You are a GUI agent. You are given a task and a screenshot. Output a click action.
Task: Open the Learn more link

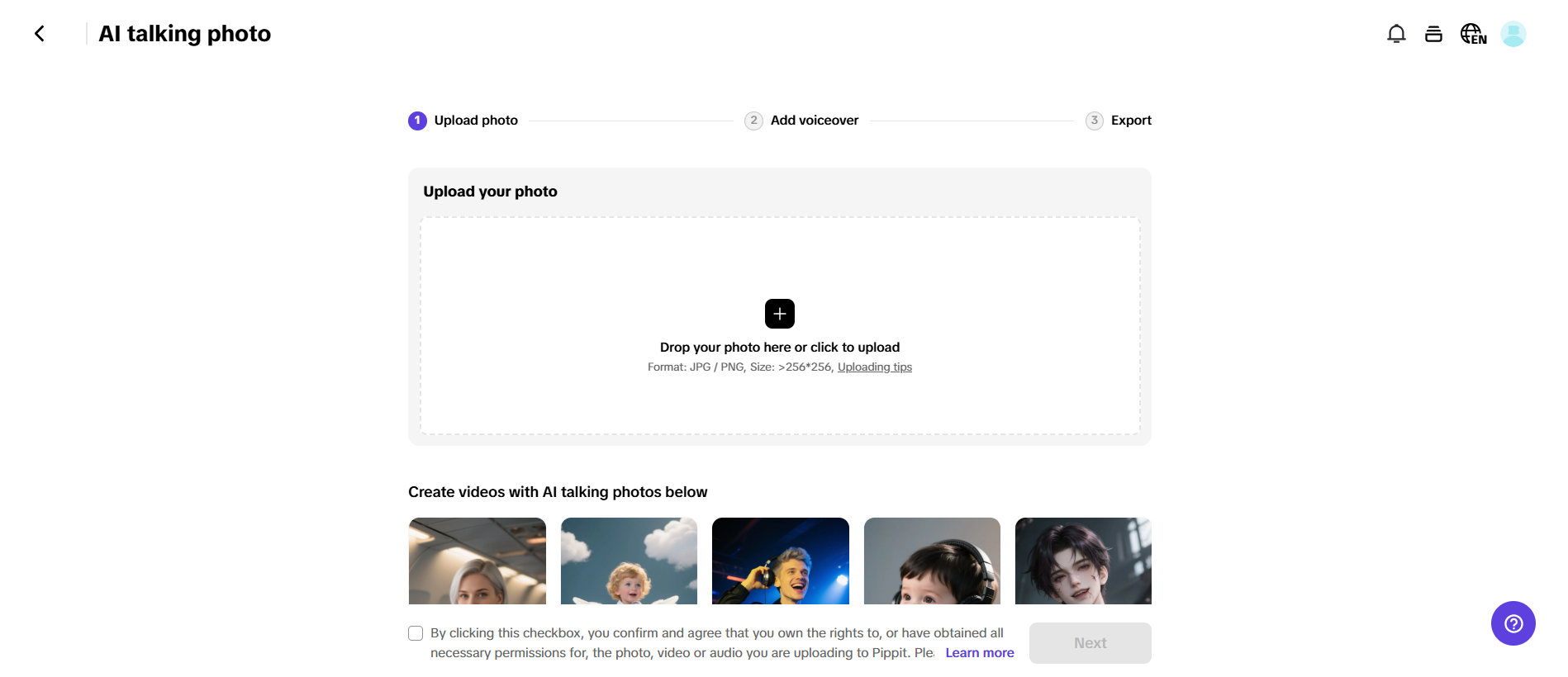[x=979, y=653]
